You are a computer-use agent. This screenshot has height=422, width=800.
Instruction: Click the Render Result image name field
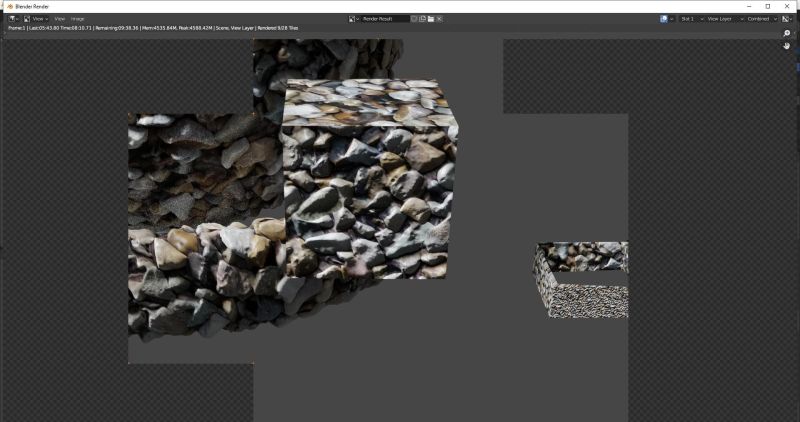(x=385, y=19)
